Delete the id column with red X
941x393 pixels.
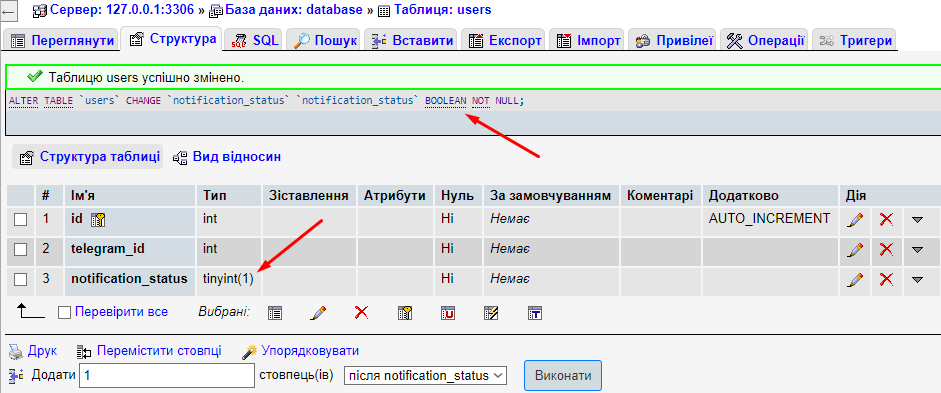(886, 220)
